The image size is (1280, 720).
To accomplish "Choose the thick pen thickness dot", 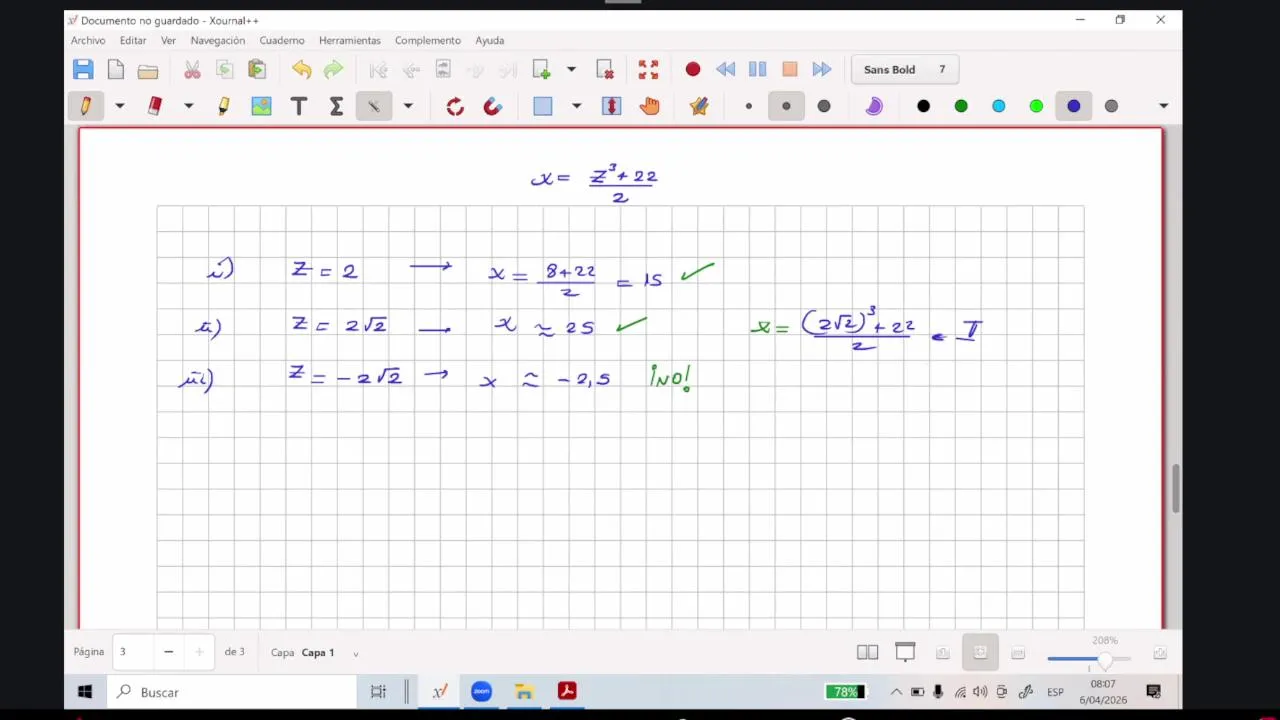I will (x=824, y=106).
